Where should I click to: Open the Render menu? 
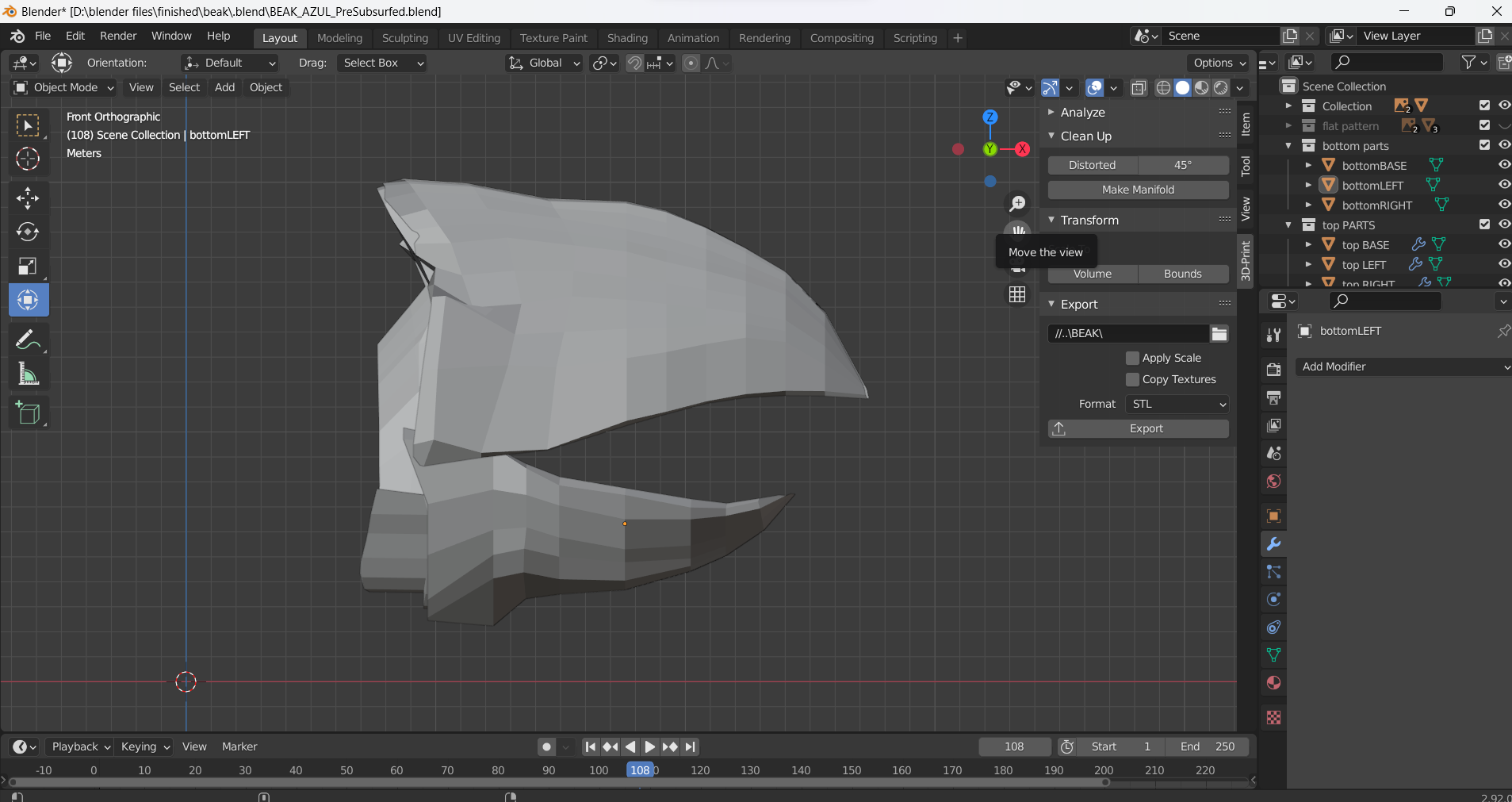pyautogui.click(x=118, y=36)
